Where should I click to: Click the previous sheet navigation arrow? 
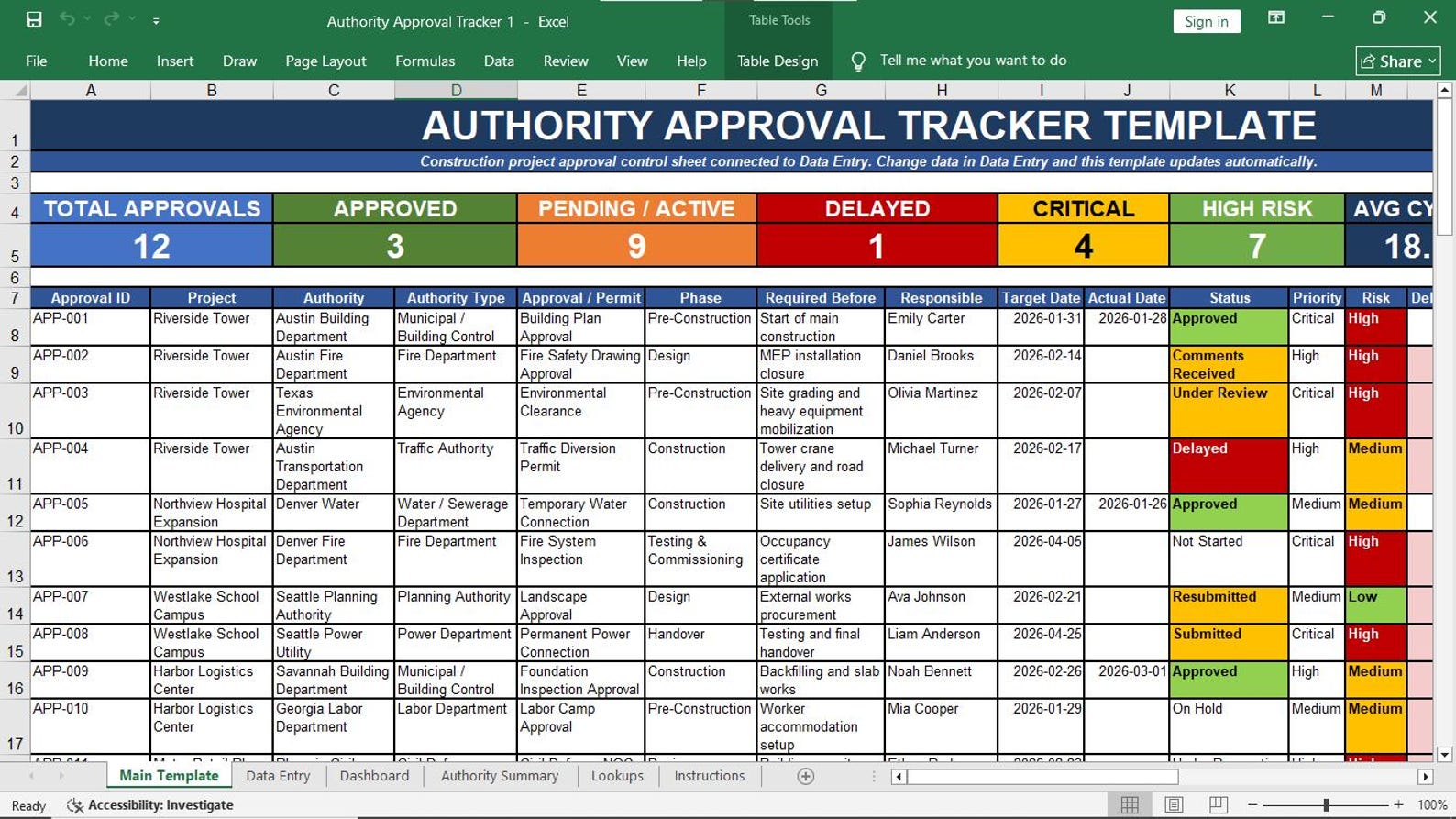click(32, 776)
